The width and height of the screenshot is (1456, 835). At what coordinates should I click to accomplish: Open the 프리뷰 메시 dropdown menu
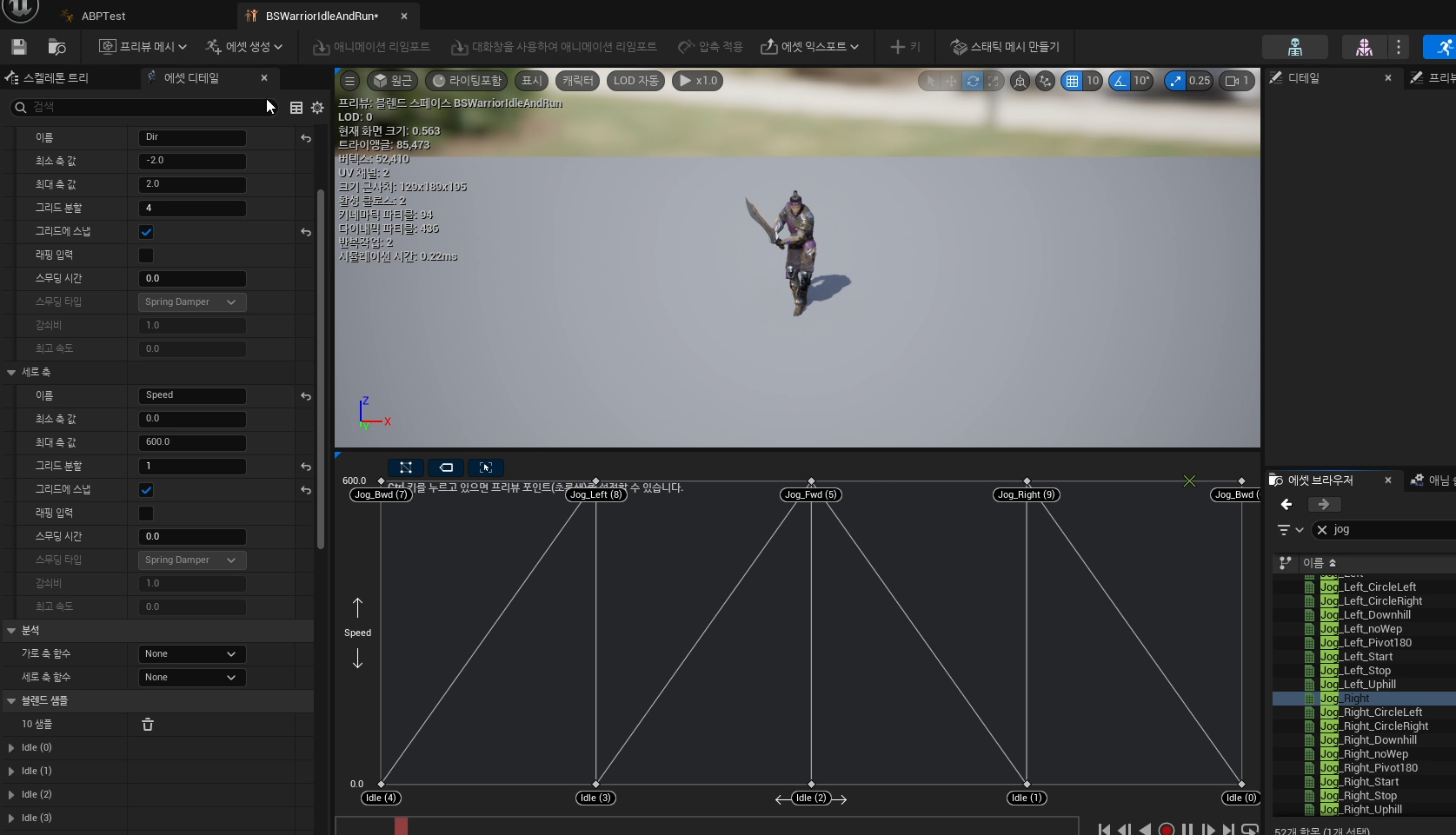click(143, 47)
